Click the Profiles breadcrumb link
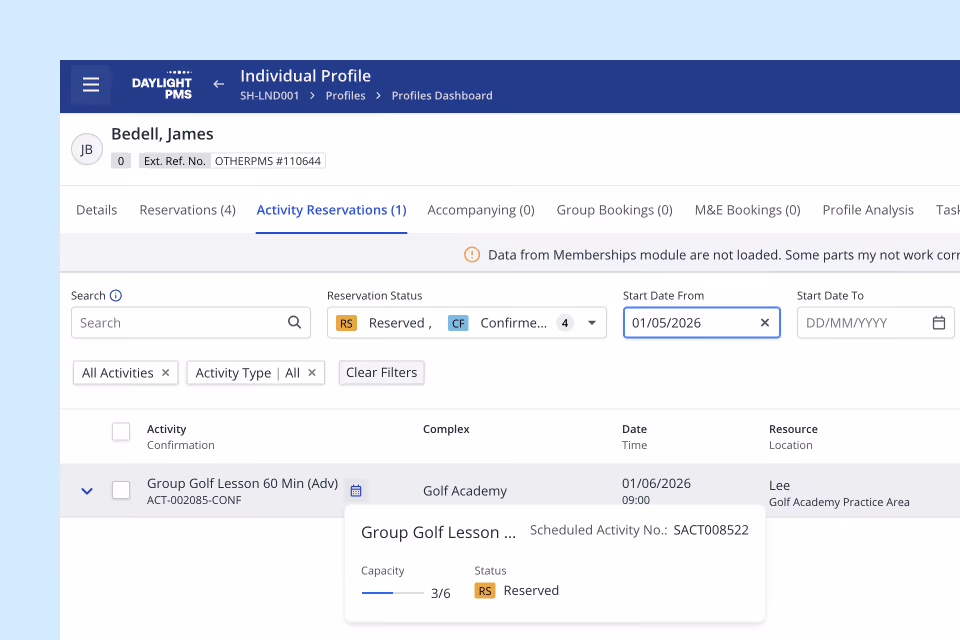Screen dimensions: 960x640 coord(345,96)
